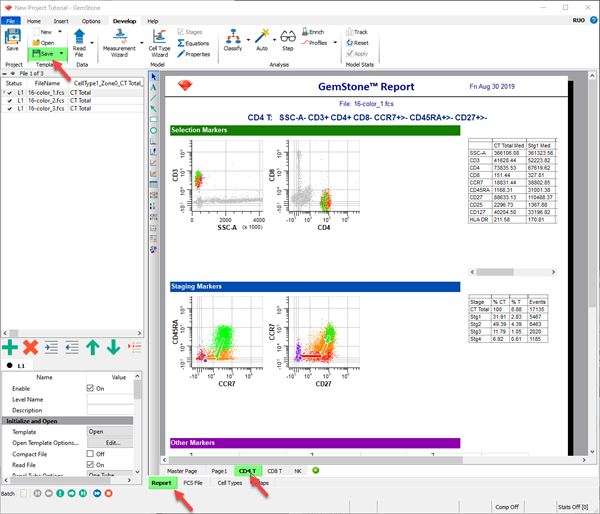Click Edit for Open Template Options
This screenshot has width=600, height=514.
[112, 442]
